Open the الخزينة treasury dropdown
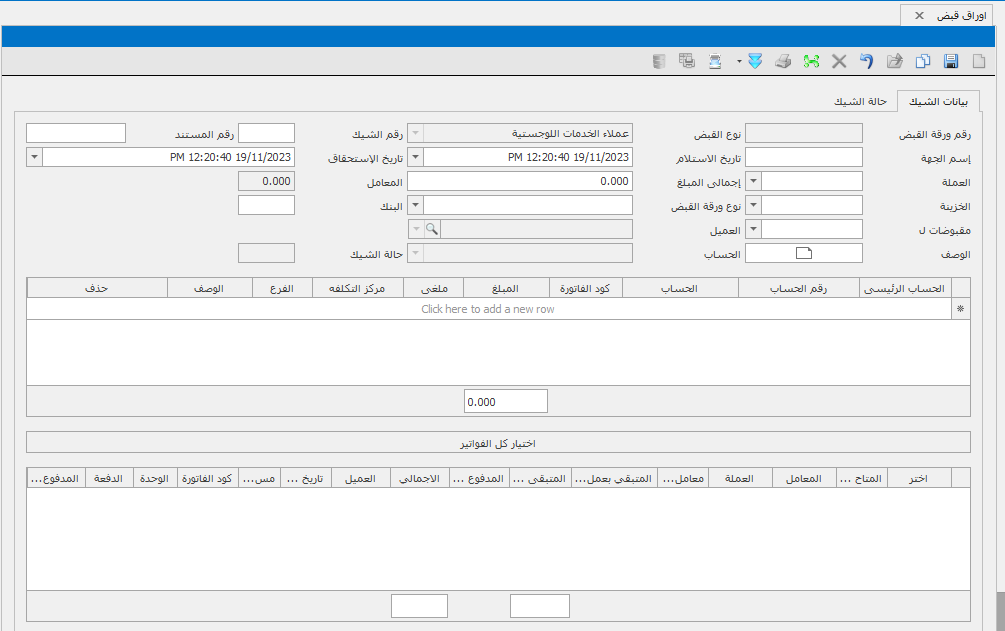The height and width of the screenshot is (631, 1005). tap(755, 205)
